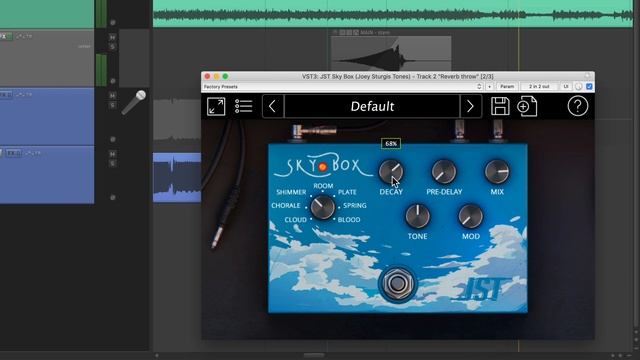Click the reverb type selector knob
Screen dimensions: 640x360
pos(322,207)
